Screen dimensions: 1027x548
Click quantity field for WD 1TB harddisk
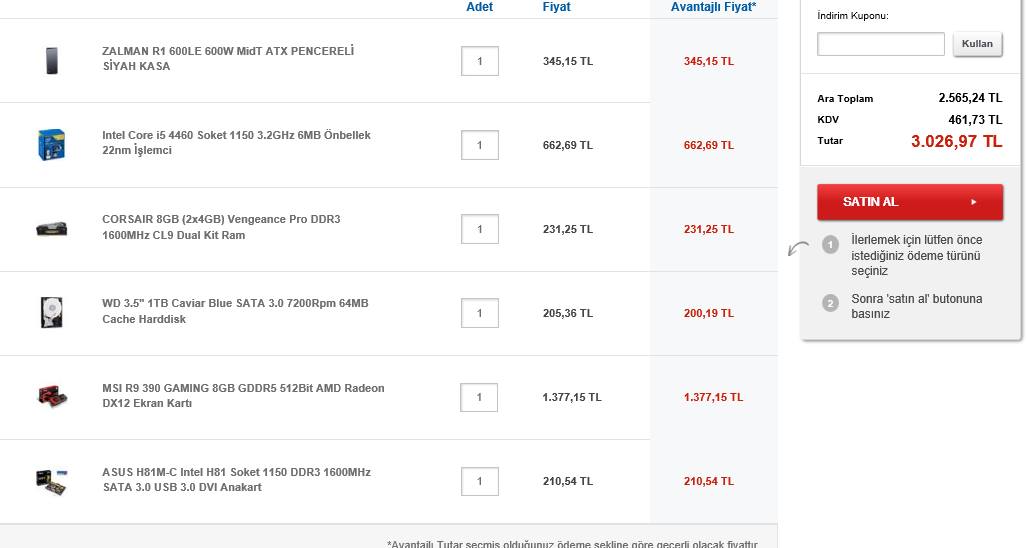[x=480, y=313]
